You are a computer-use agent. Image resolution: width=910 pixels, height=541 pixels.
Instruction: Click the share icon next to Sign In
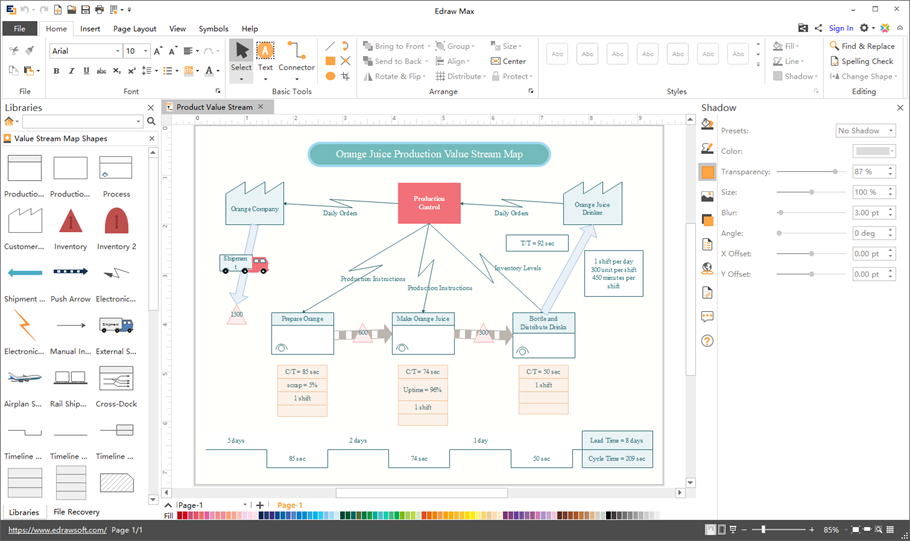[x=818, y=28]
